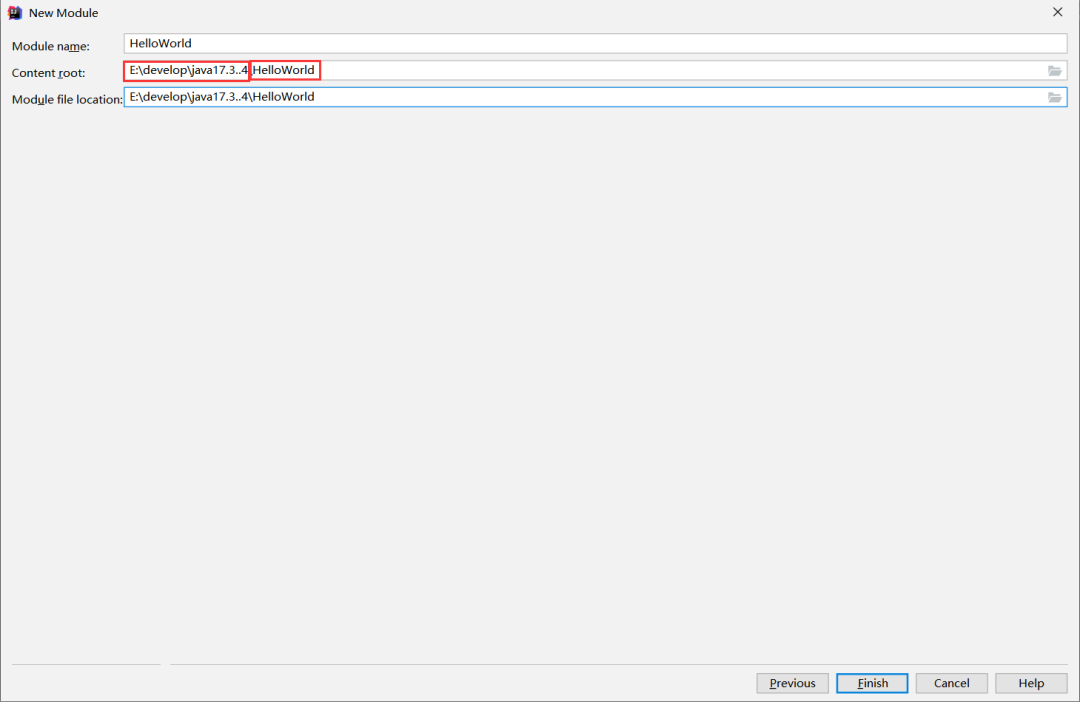
Task: Click the Module name input field
Action: click(595, 43)
